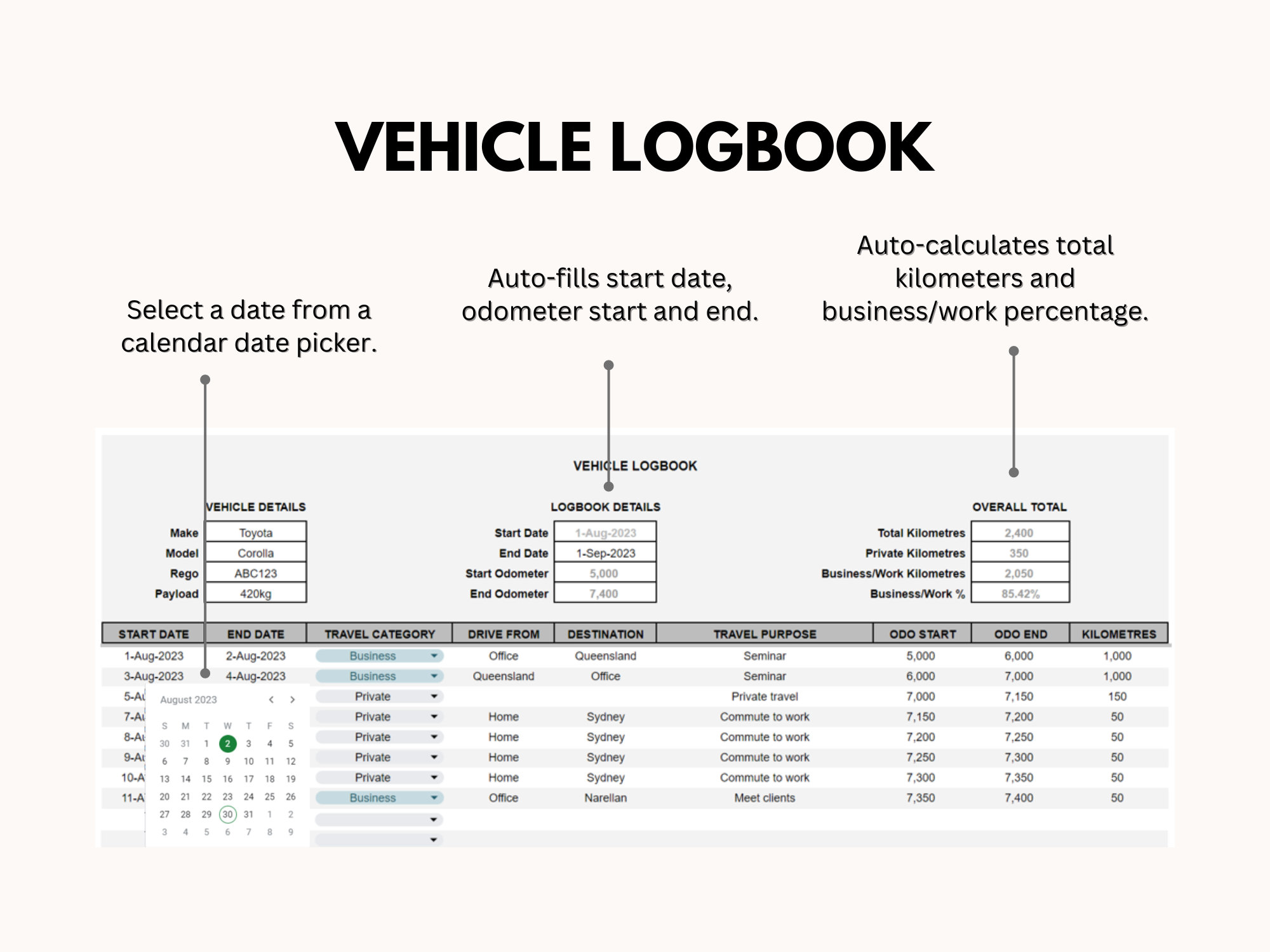This screenshot has width=1270, height=952.
Task: Select Saturday column header in calendar
Action: 292,725
